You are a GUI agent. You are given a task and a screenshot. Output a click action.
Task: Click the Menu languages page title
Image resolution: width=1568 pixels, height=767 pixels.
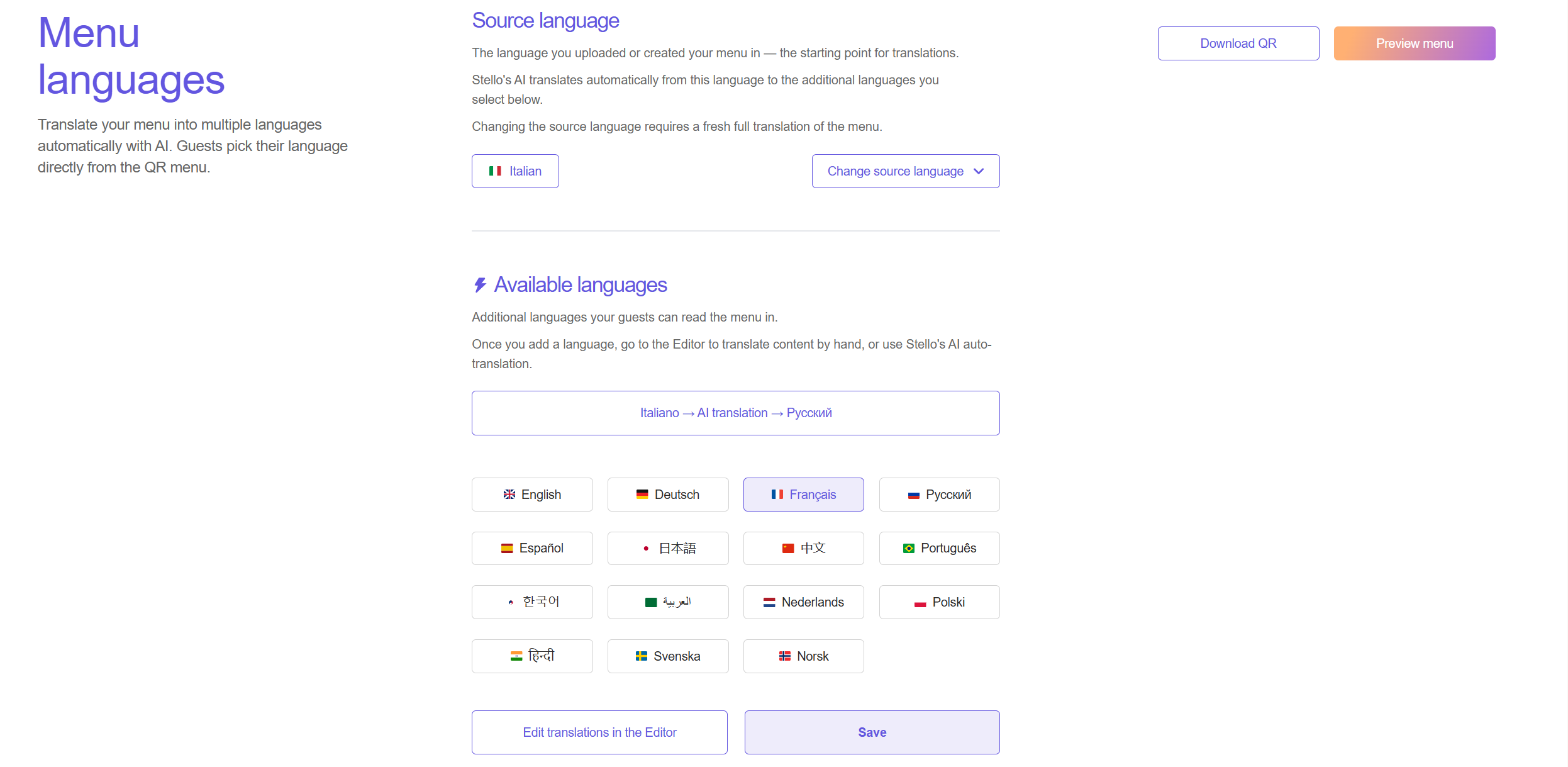point(131,56)
